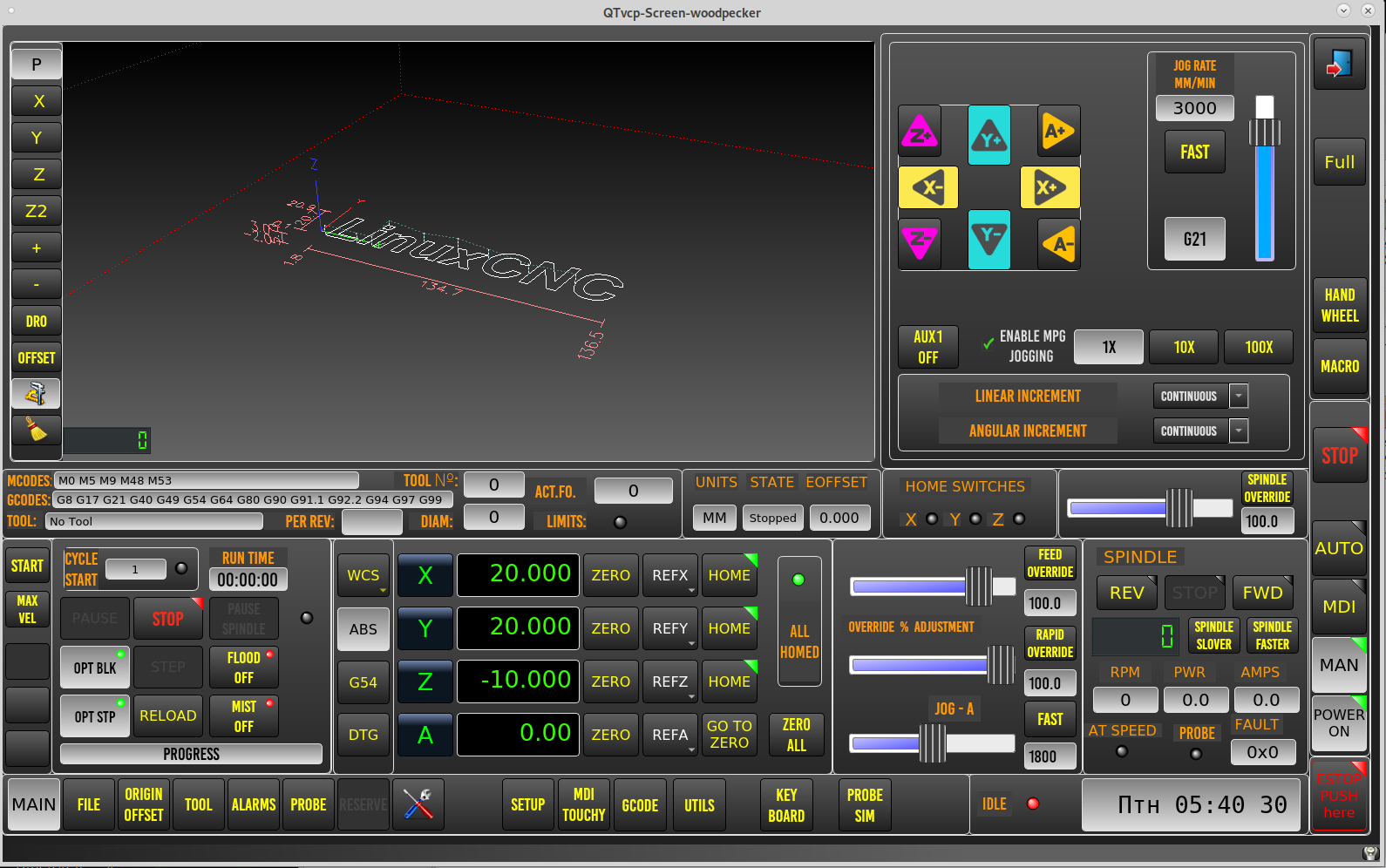The height and width of the screenshot is (868, 1386).
Task: Toggle FLOOD coolant off/on
Action: (244, 668)
